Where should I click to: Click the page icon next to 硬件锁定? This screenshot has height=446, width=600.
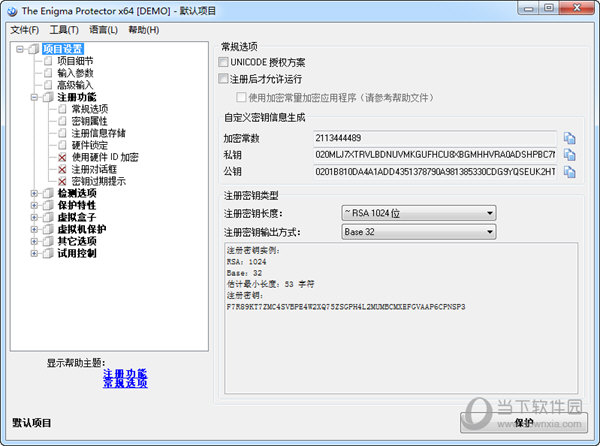click(62, 145)
